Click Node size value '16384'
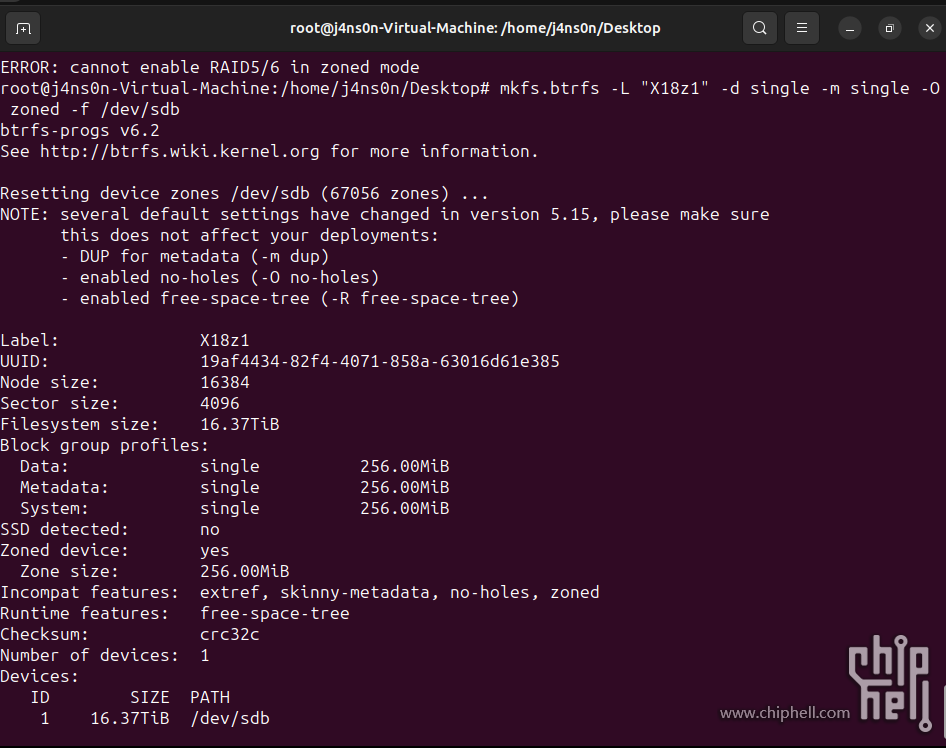 point(224,382)
